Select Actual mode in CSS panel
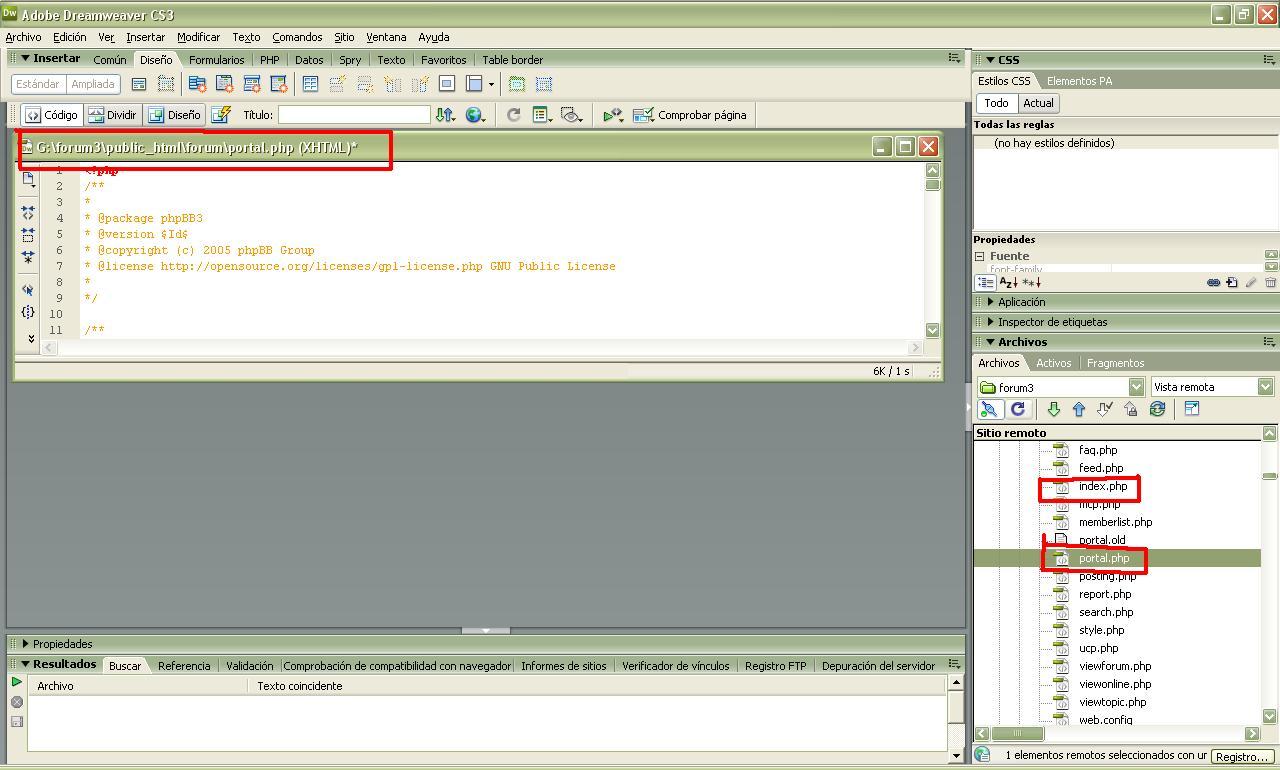 pyautogui.click(x=1038, y=103)
